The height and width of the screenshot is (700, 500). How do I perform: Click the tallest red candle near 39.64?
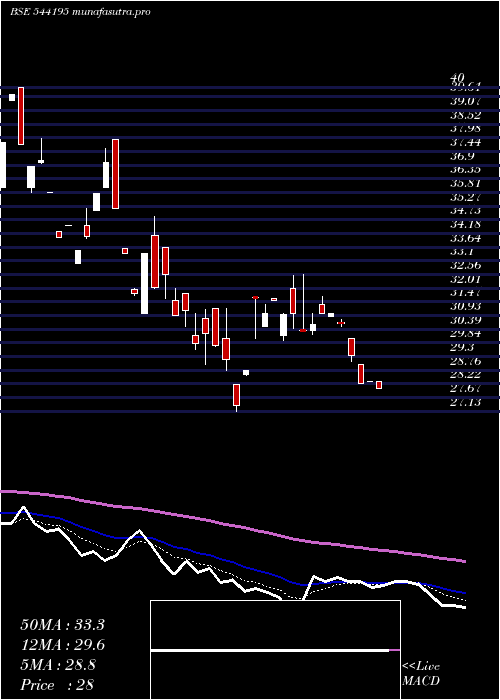click(21, 116)
